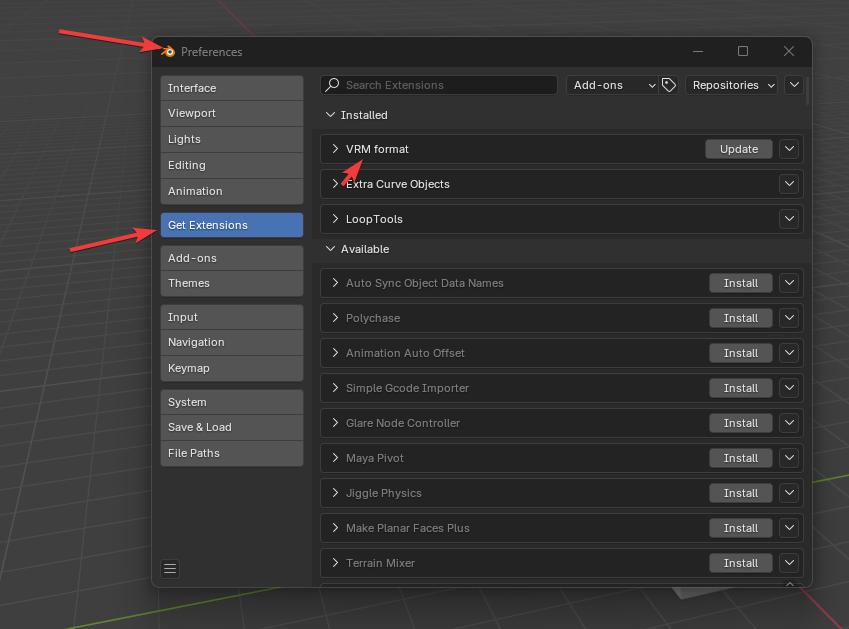The image size is (849, 629).
Task: Open the Add-ons filter dropdown
Action: (613, 86)
